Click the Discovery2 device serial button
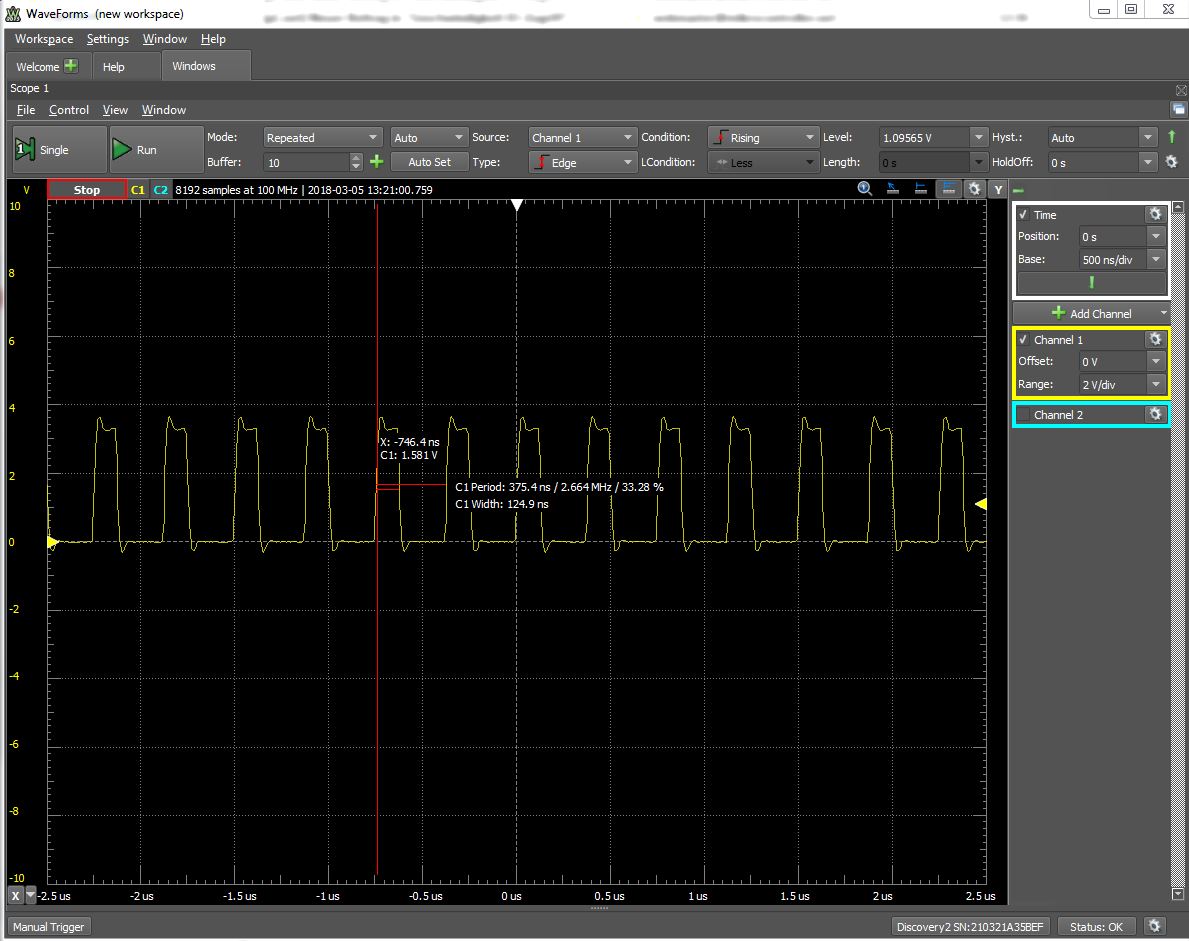The width and height of the screenshot is (1189, 941). pyautogui.click(x=970, y=926)
